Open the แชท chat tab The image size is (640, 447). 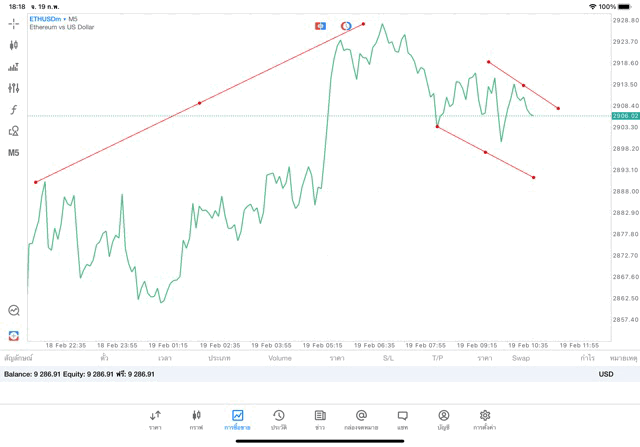point(402,419)
